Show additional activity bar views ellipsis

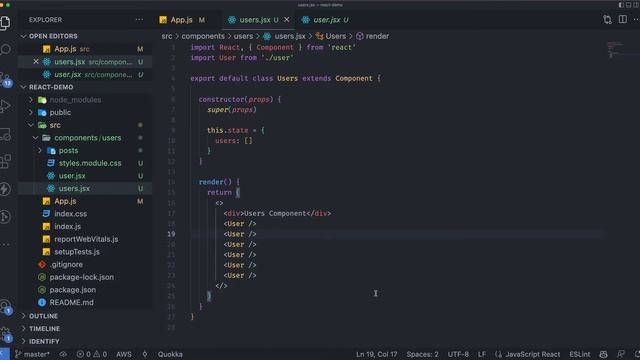pos(5,244)
